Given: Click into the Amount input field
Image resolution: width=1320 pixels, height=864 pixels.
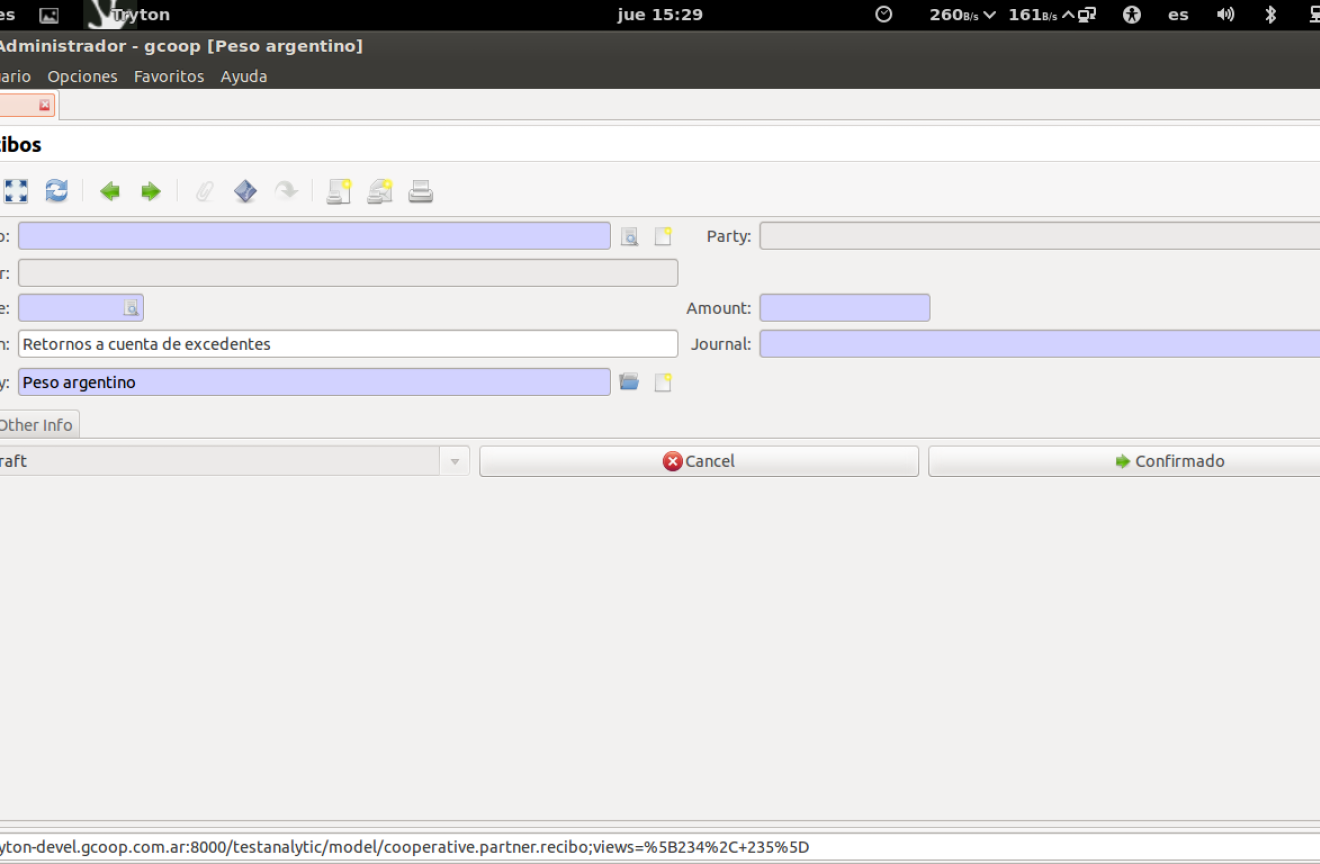Looking at the screenshot, I should point(844,308).
